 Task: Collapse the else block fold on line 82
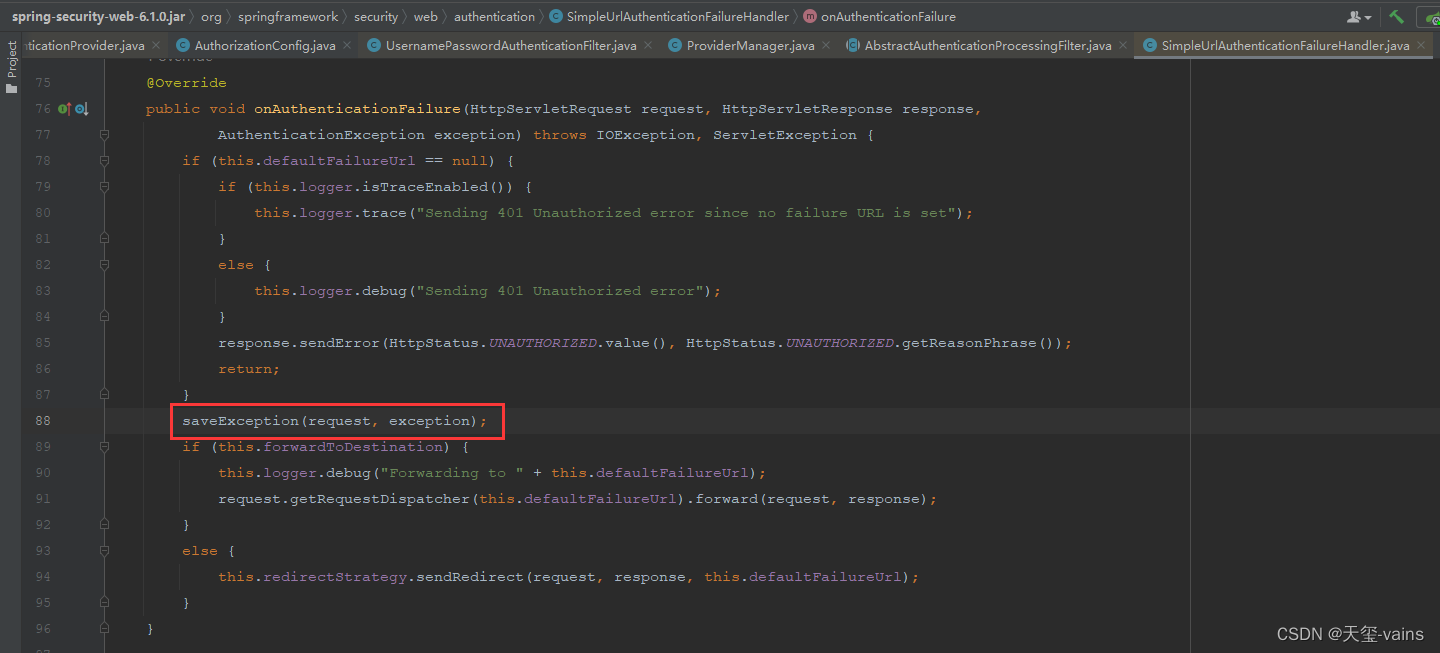[x=104, y=265]
